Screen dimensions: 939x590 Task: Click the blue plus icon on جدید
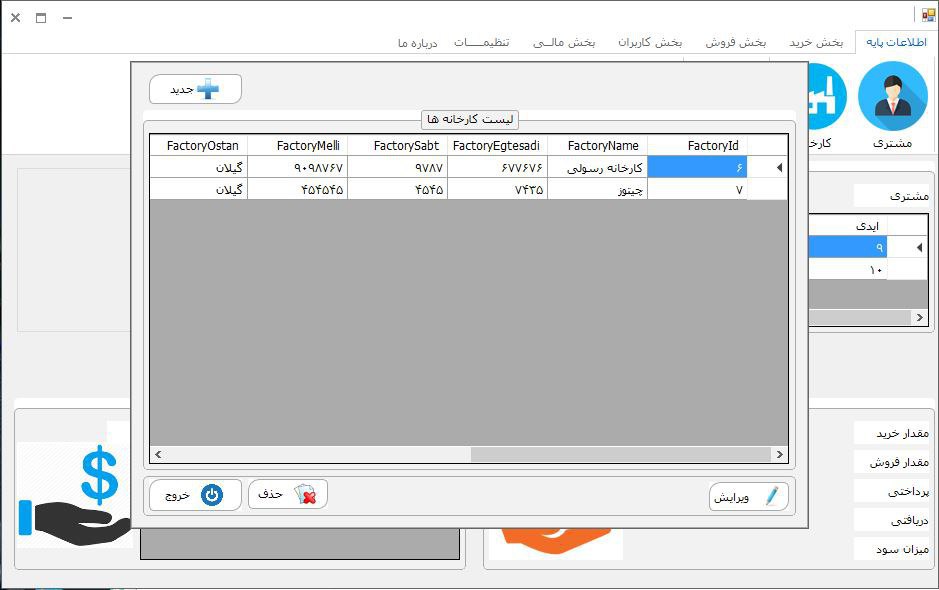[x=208, y=89]
